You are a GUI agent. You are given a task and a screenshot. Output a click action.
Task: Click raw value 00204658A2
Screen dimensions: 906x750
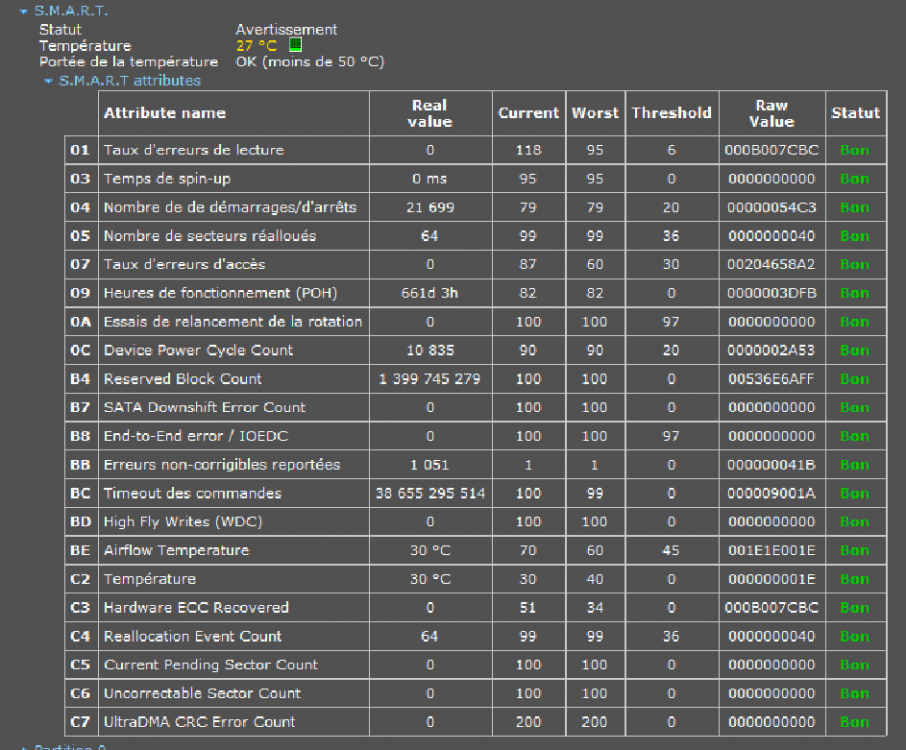click(x=771, y=265)
